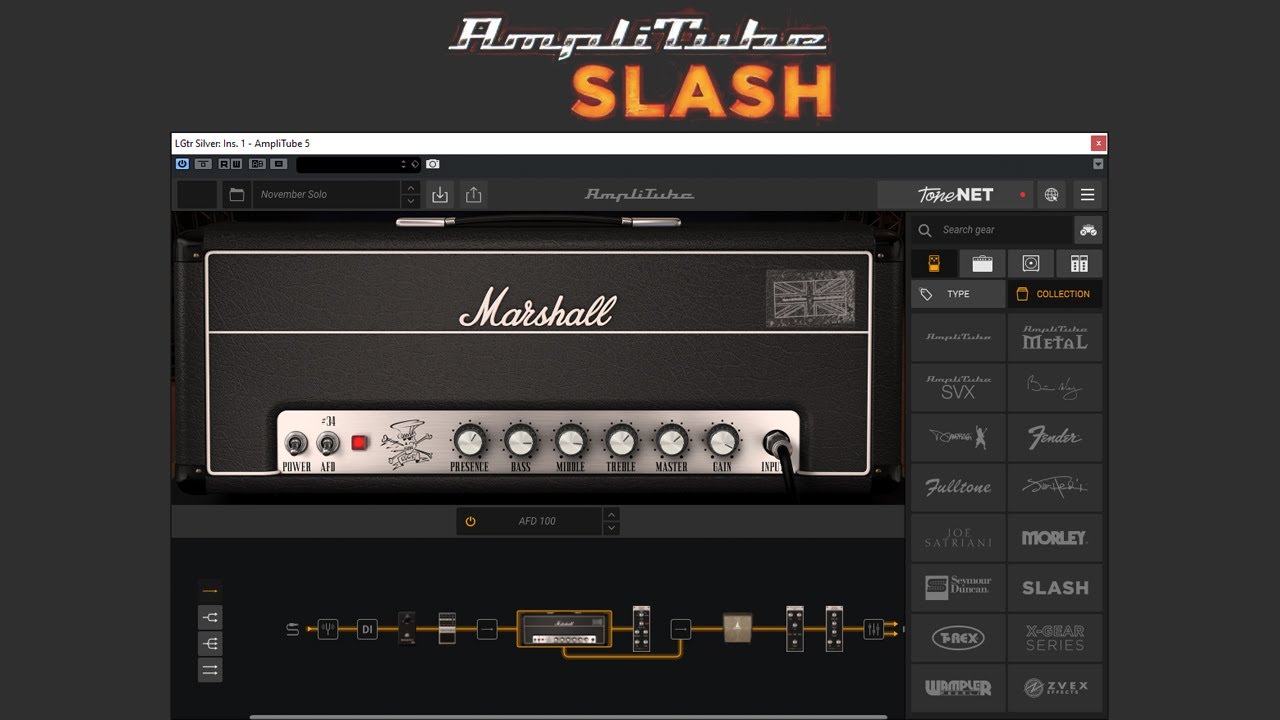Step to next amp model arrow

click(x=611, y=528)
